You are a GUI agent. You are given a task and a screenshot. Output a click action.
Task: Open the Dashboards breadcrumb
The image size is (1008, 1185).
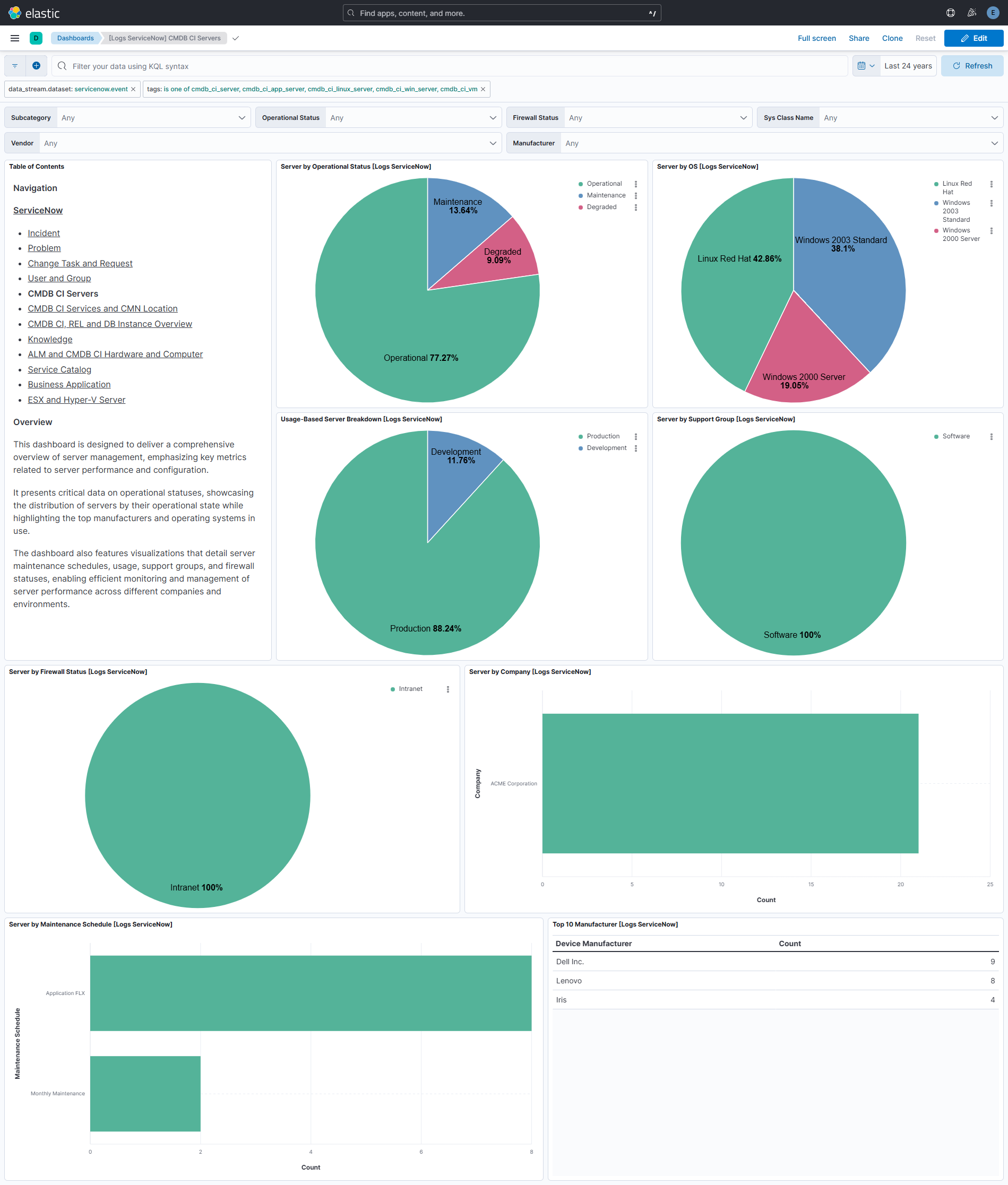coord(74,38)
